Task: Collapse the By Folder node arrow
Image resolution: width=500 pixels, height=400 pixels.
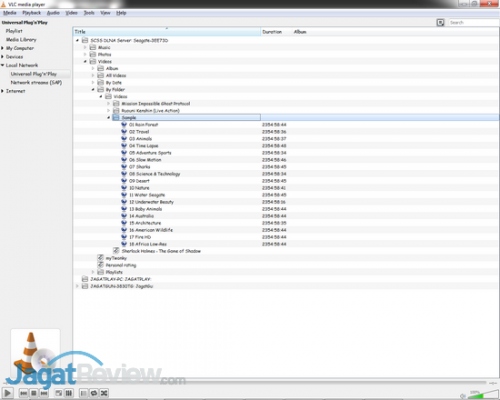Action: pyautogui.click(x=93, y=90)
